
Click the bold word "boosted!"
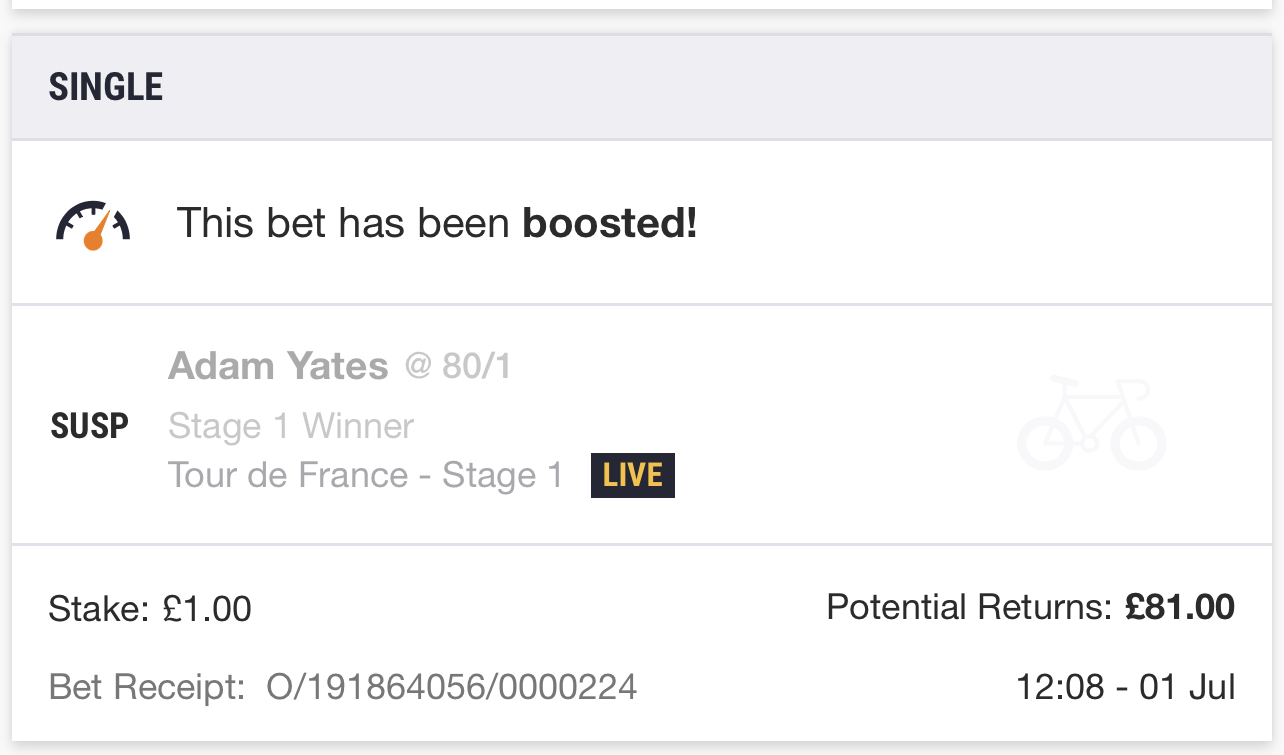tap(610, 224)
